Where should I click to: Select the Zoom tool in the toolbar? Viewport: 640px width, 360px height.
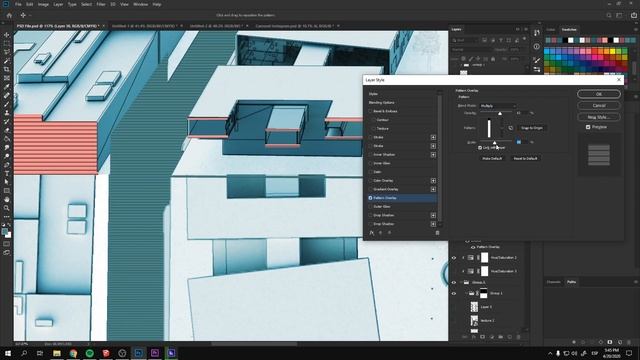7,208
